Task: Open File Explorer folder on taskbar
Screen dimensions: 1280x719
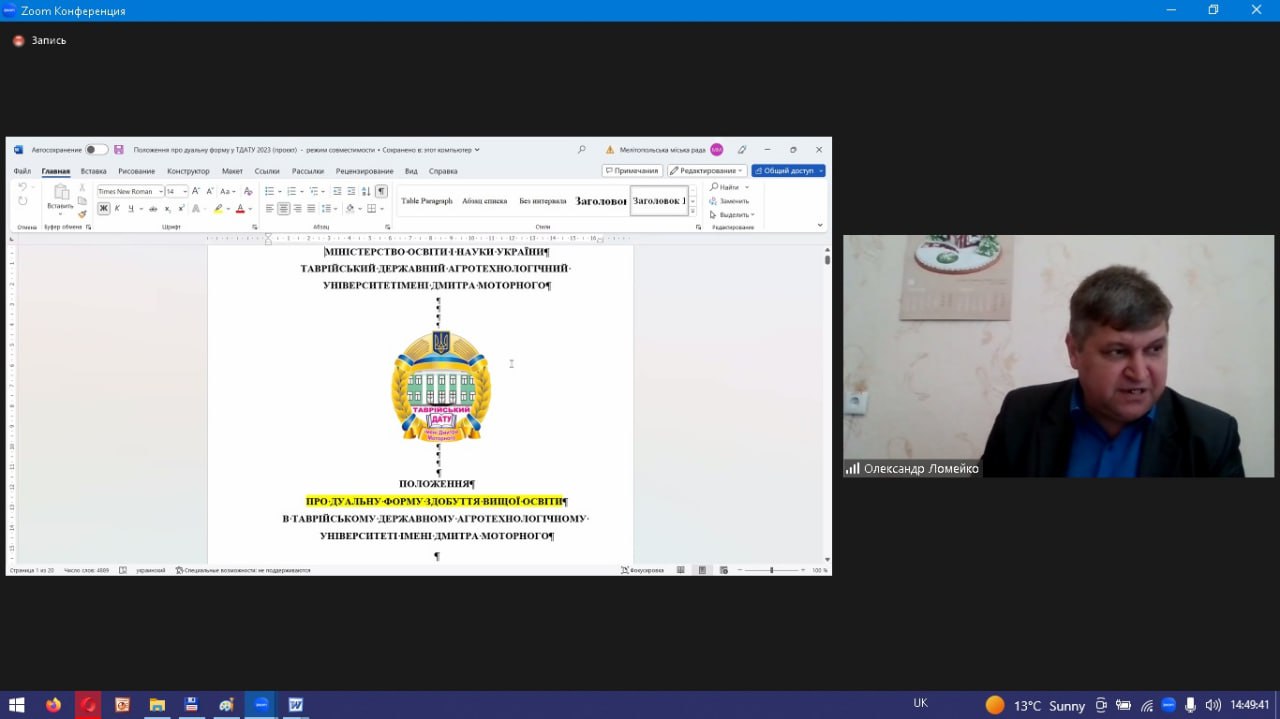Action: [x=157, y=705]
